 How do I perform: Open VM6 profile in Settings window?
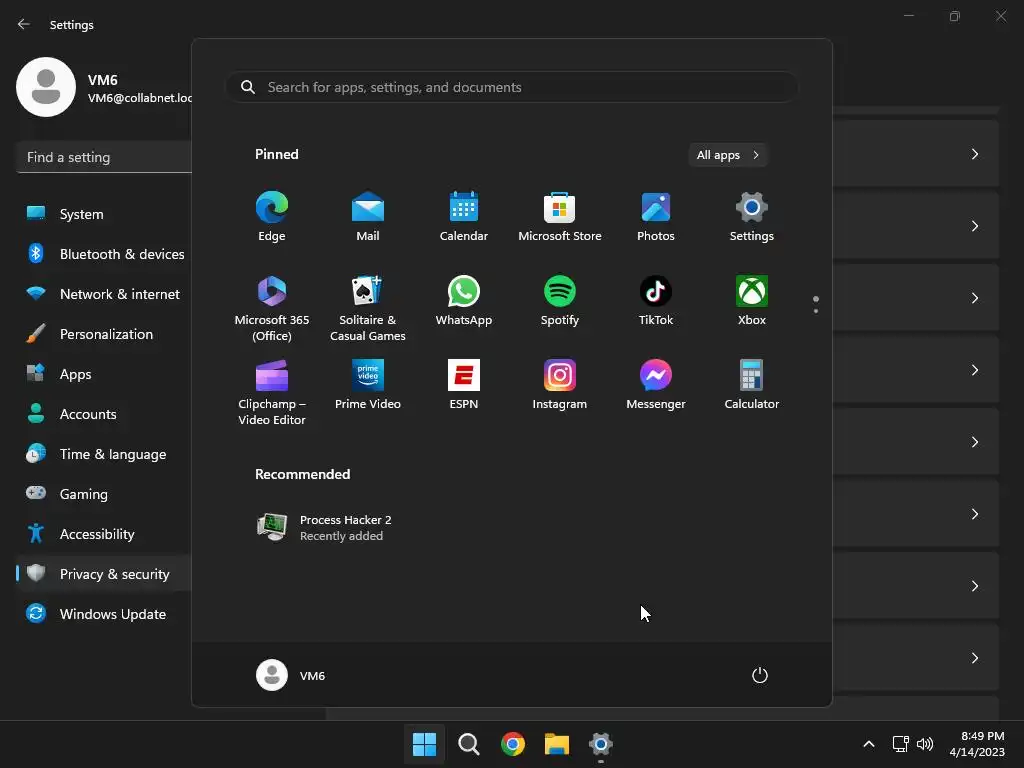[104, 88]
